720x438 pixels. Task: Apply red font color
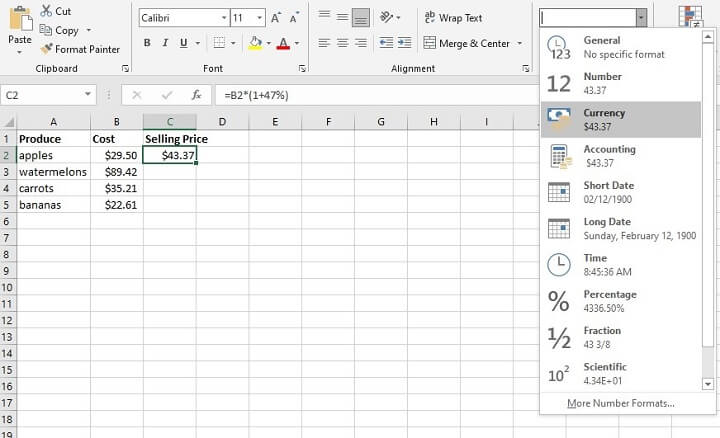tap(284, 43)
